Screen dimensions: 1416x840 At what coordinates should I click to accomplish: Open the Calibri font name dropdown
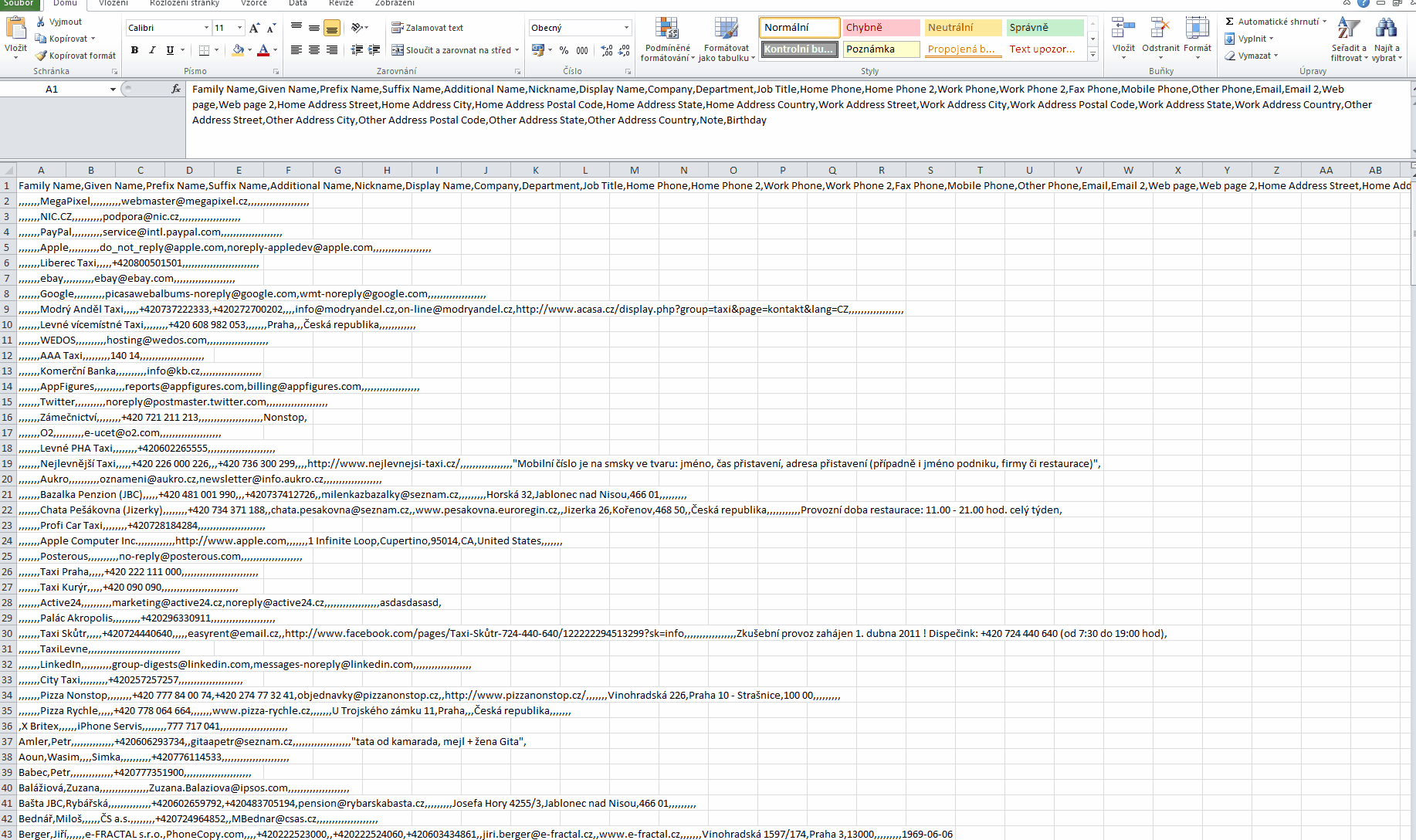[207, 28]
